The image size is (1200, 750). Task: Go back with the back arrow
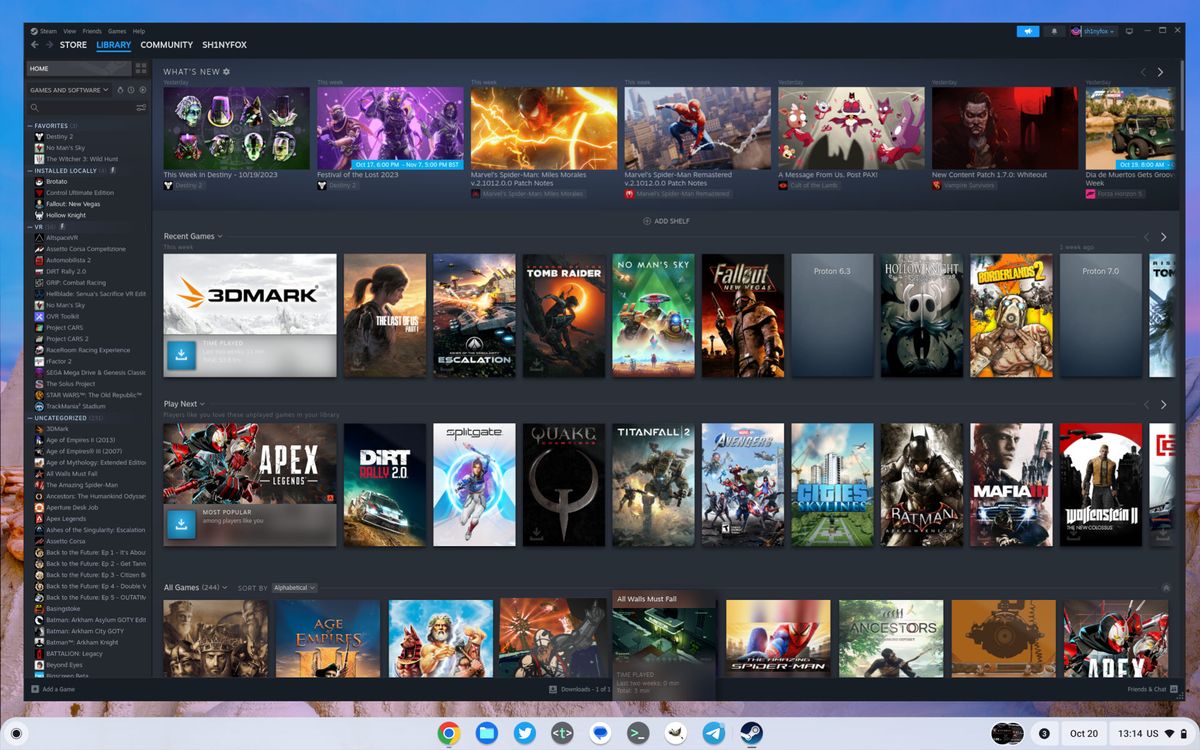click(35, 45)
